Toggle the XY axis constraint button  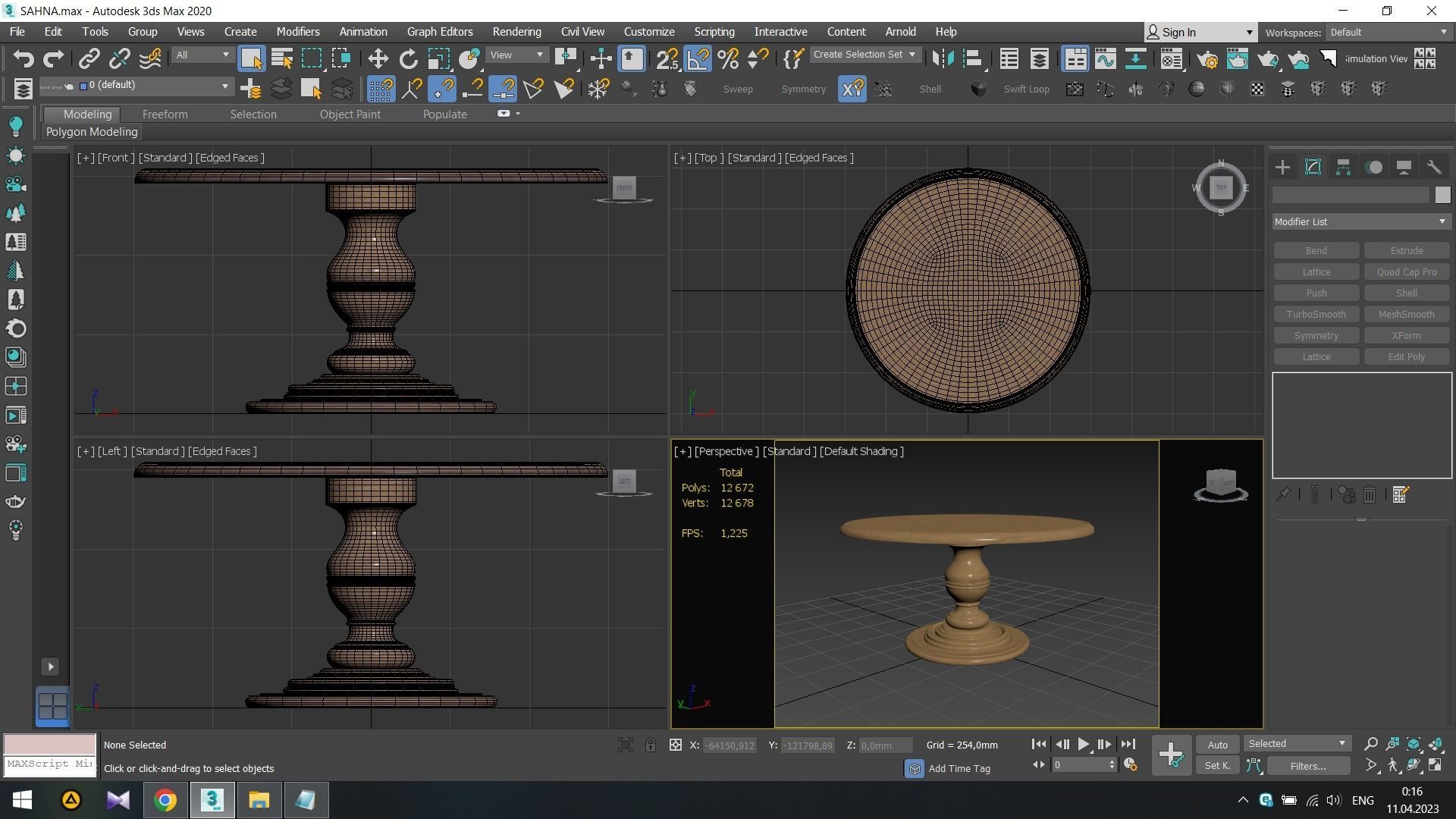pyautogui.click(x=852, y=89)
